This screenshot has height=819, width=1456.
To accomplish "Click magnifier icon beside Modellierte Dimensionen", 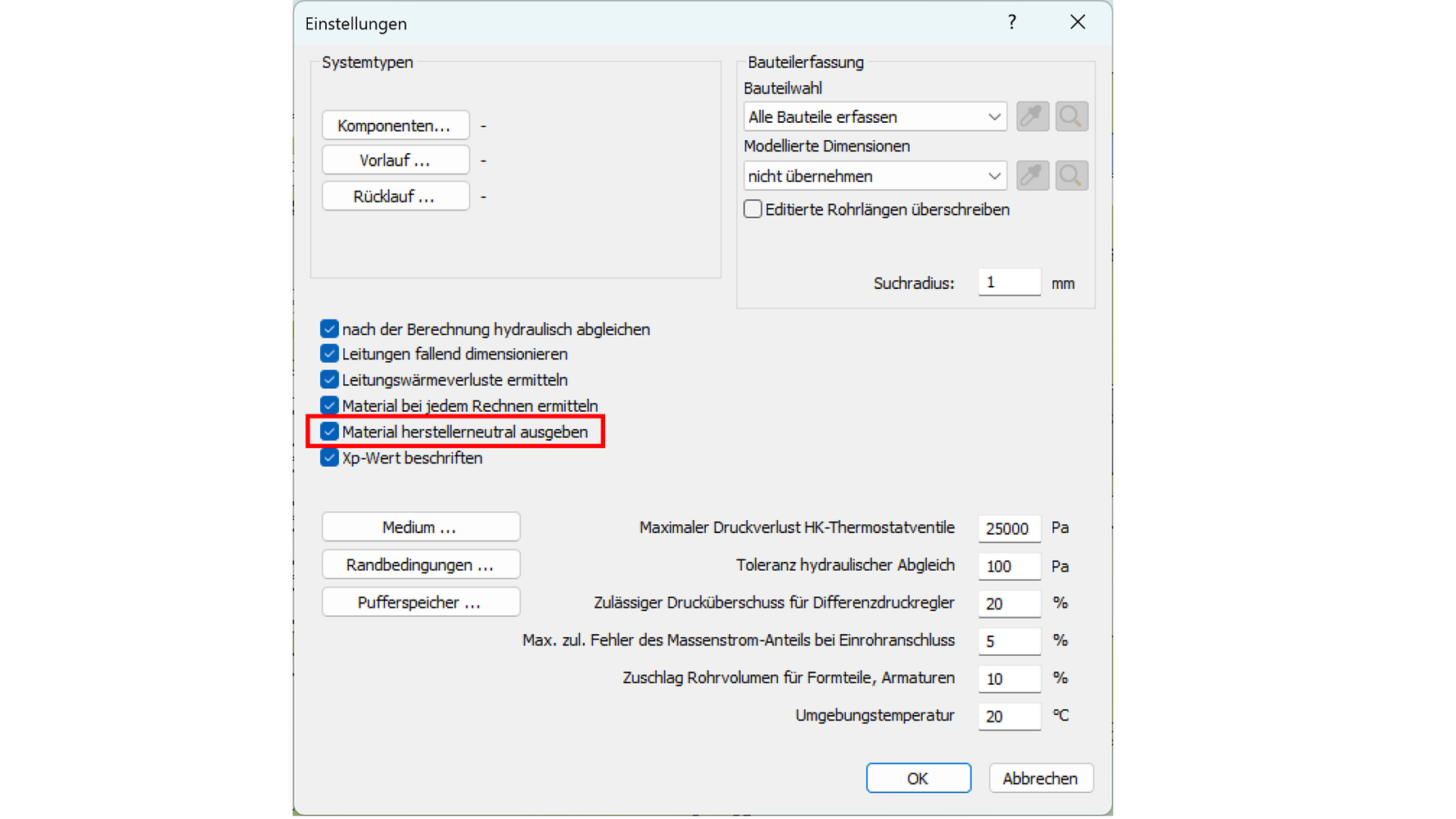I will coord(1071,175).
